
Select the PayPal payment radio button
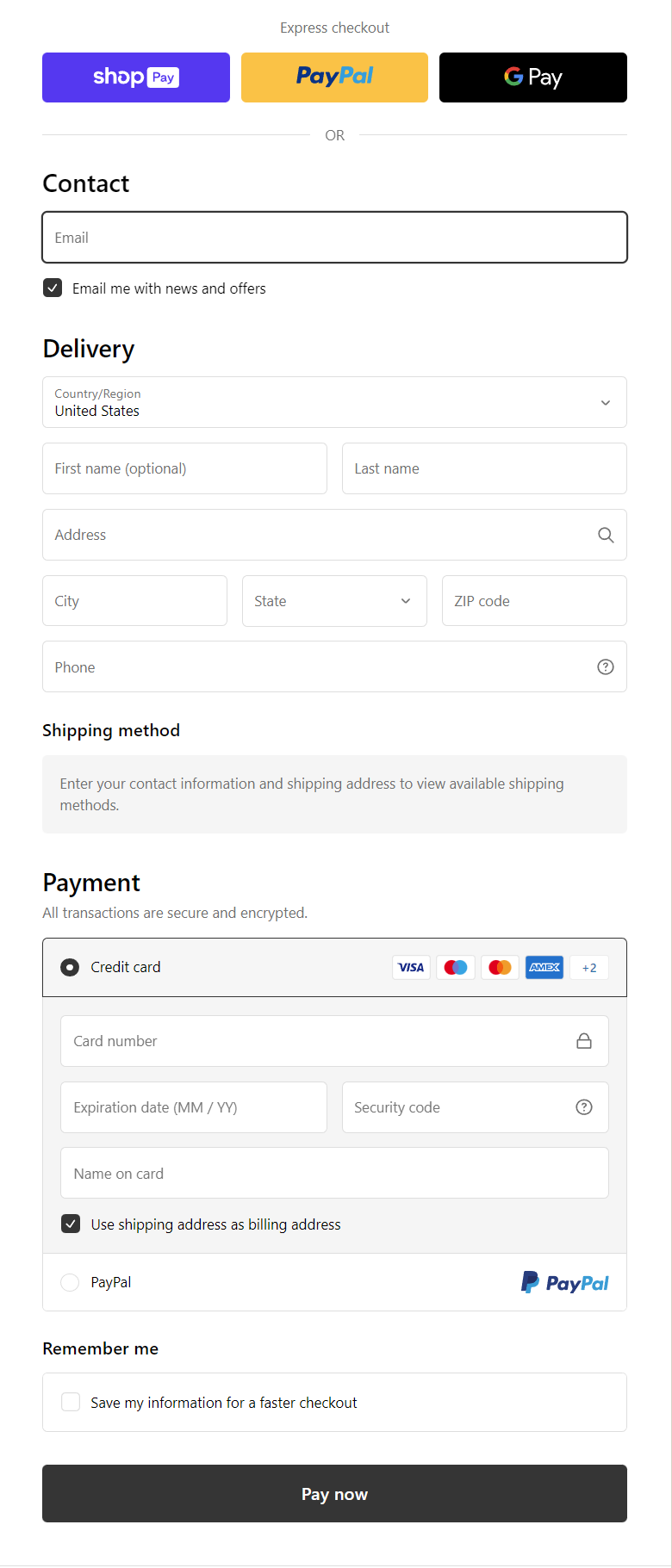point(70,1282)
